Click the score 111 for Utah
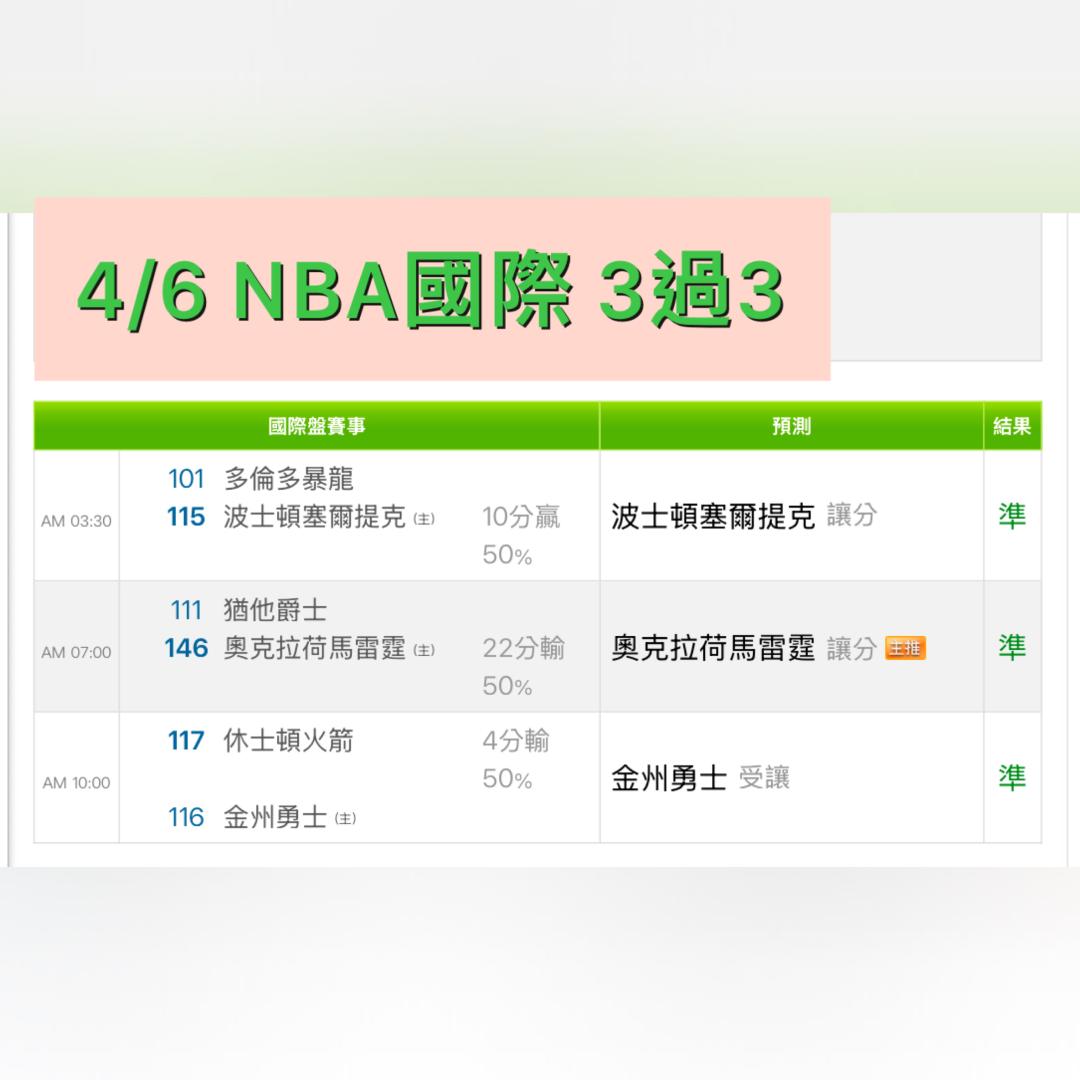 click(186, 610)
